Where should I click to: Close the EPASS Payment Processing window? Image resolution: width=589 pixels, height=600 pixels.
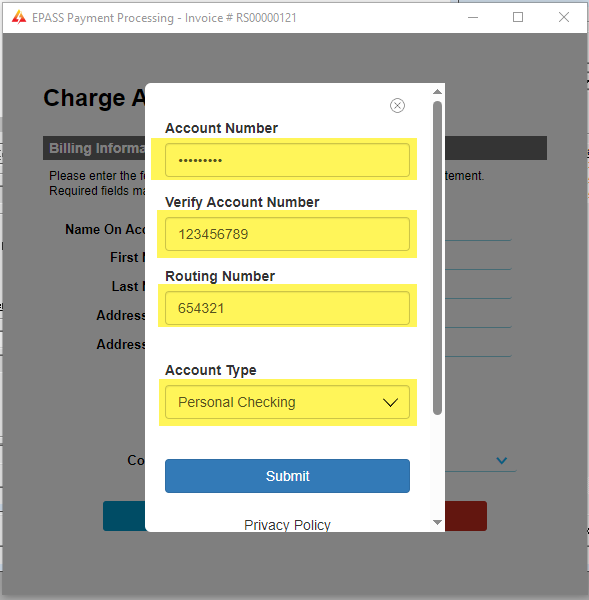click(563, 17)
